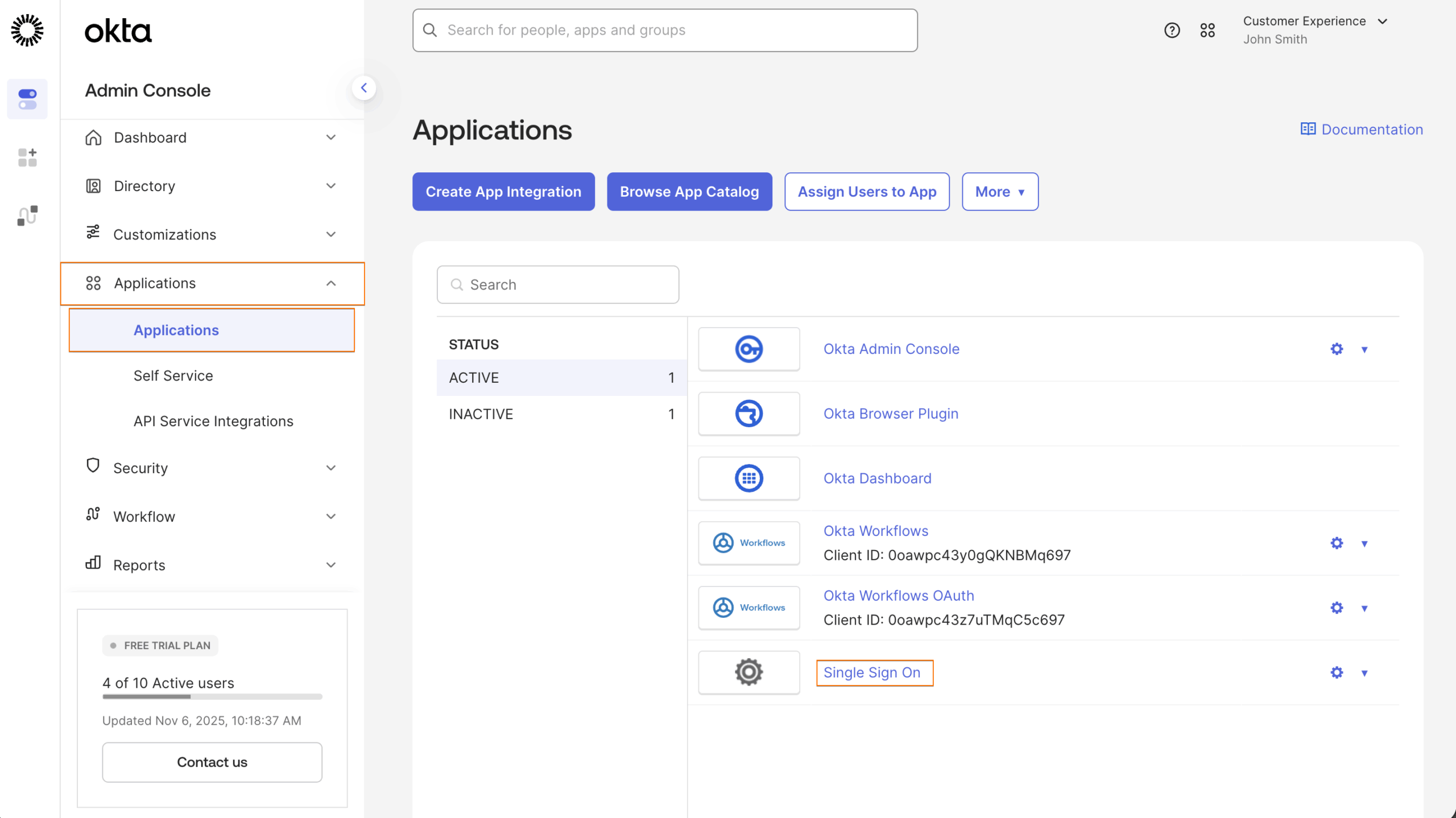Click the active users progress bar

[x=212, y=697]
